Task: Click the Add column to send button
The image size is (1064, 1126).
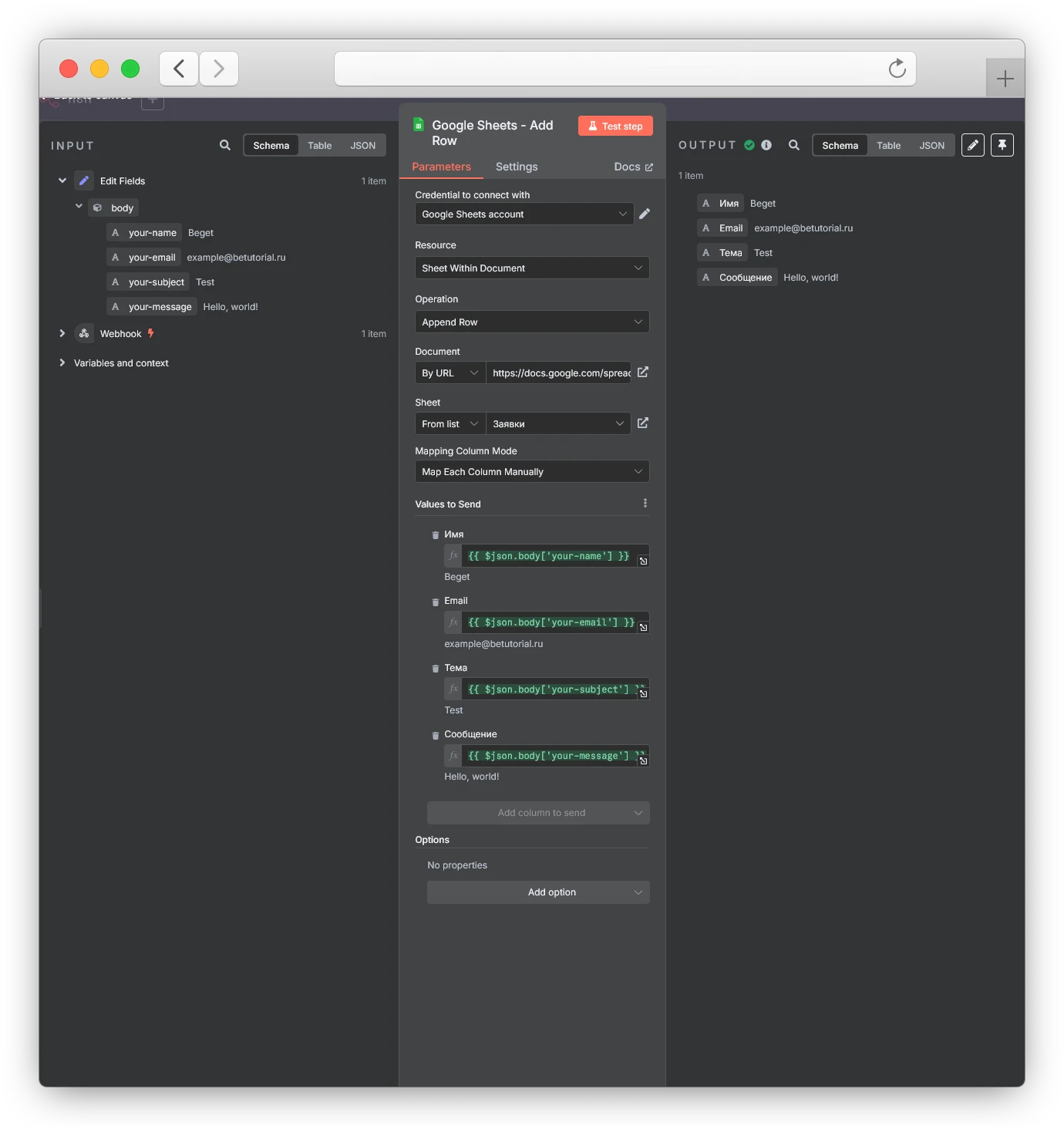Action: coord(538,812)
